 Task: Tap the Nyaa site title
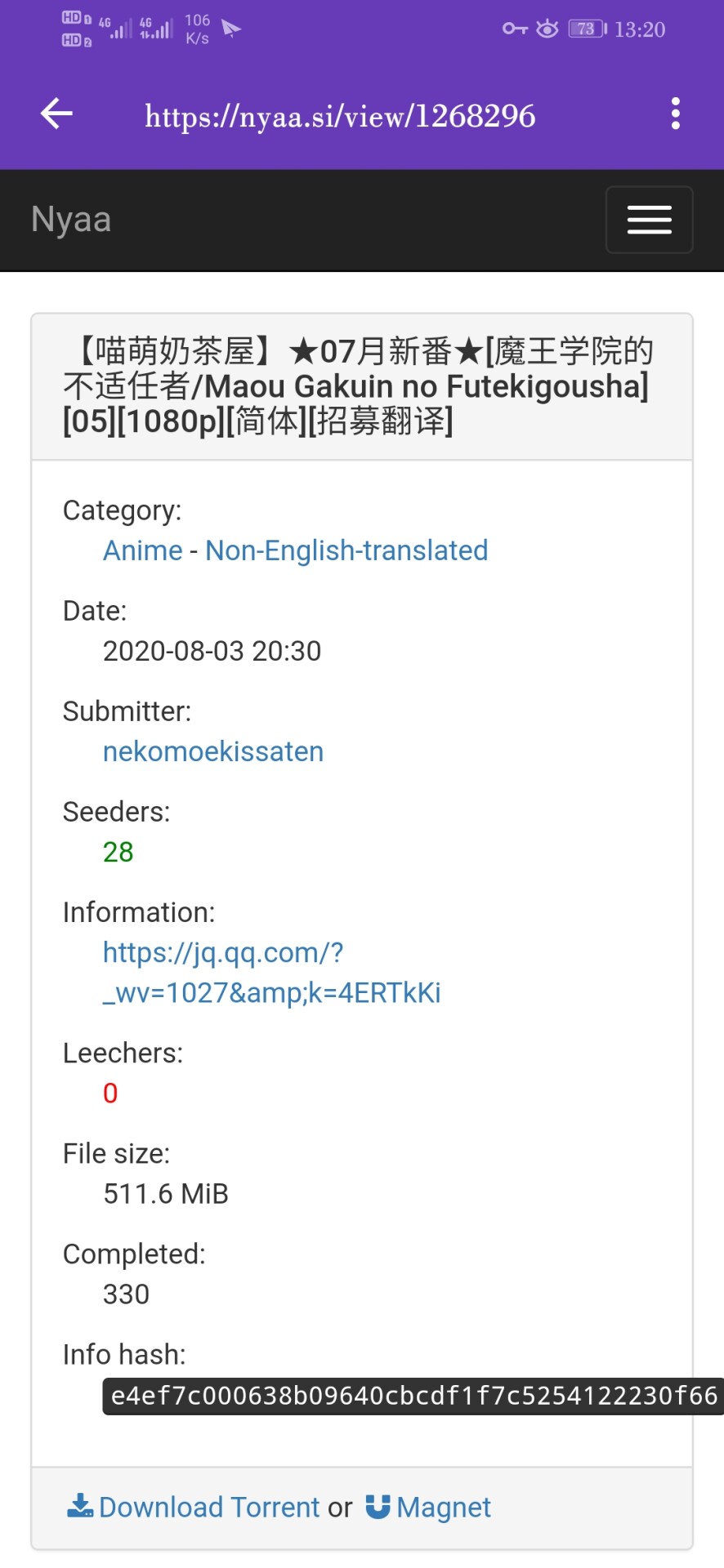(70, 220)
